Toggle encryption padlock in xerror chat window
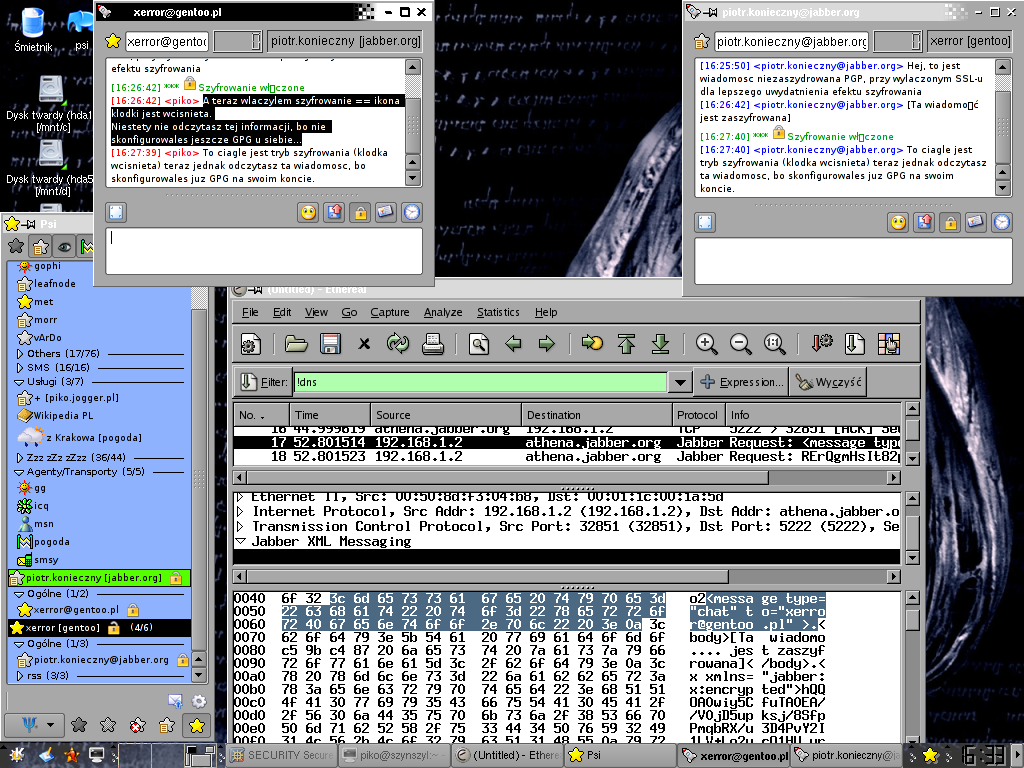Screen dimensions: 1024x768 [x=360, y=212]
